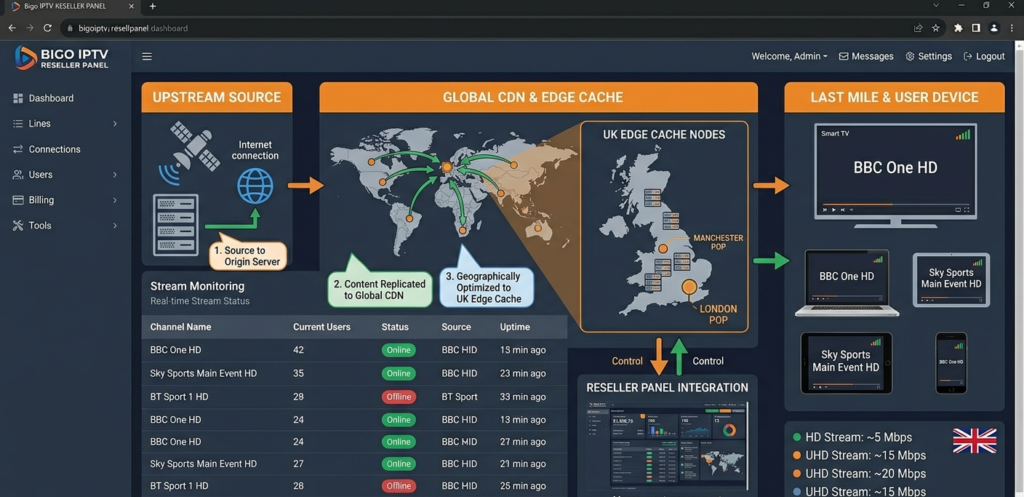This screenshot has width=1024, height=497.
Task: Click the Manchester POP map marker
Action: click(x=663, y=248)
